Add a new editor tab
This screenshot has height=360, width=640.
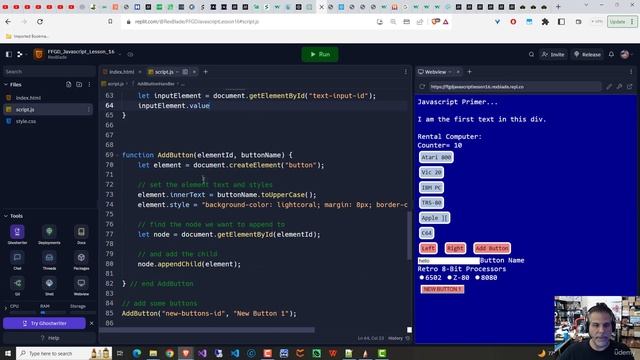point(206,72)
